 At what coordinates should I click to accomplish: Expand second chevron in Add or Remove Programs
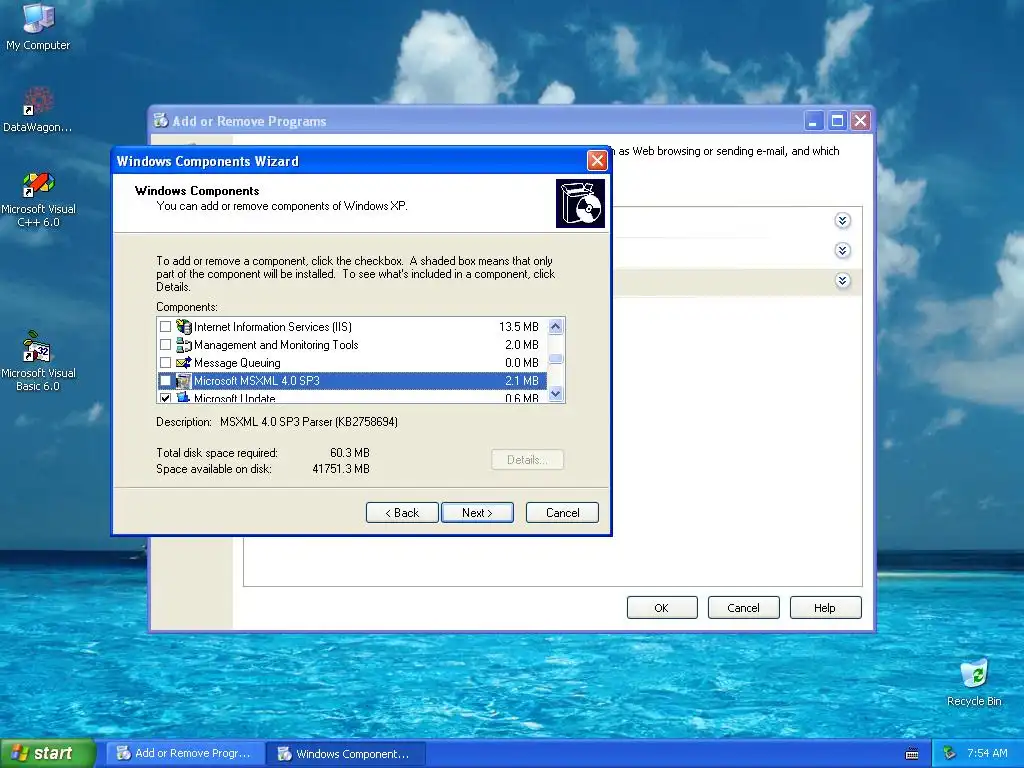(842, 251)
